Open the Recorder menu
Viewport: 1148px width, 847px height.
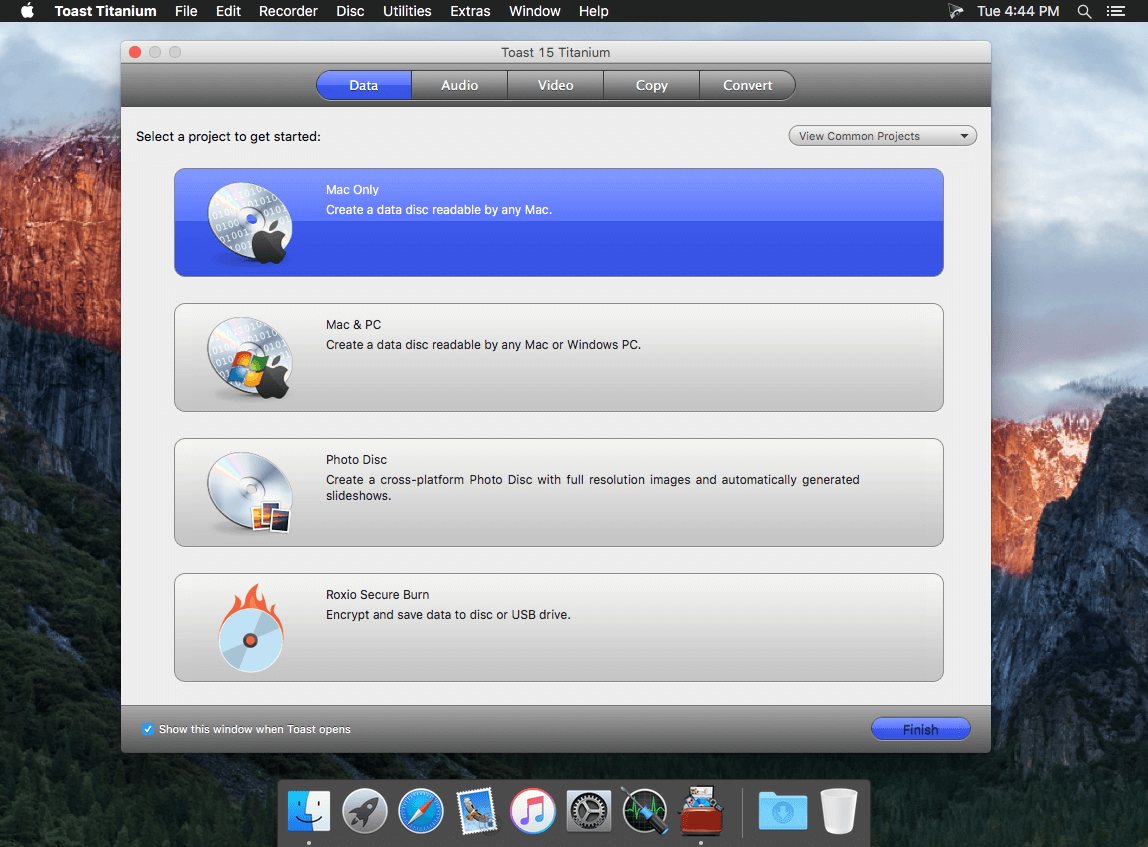click(x=288, y=11)
